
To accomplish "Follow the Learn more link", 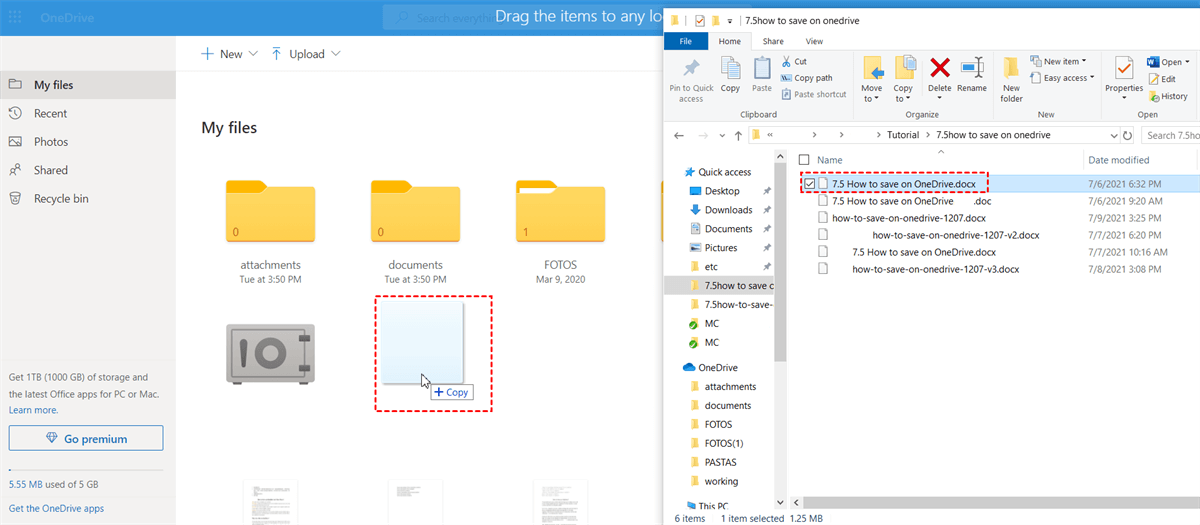I will (x=33, y=410).
